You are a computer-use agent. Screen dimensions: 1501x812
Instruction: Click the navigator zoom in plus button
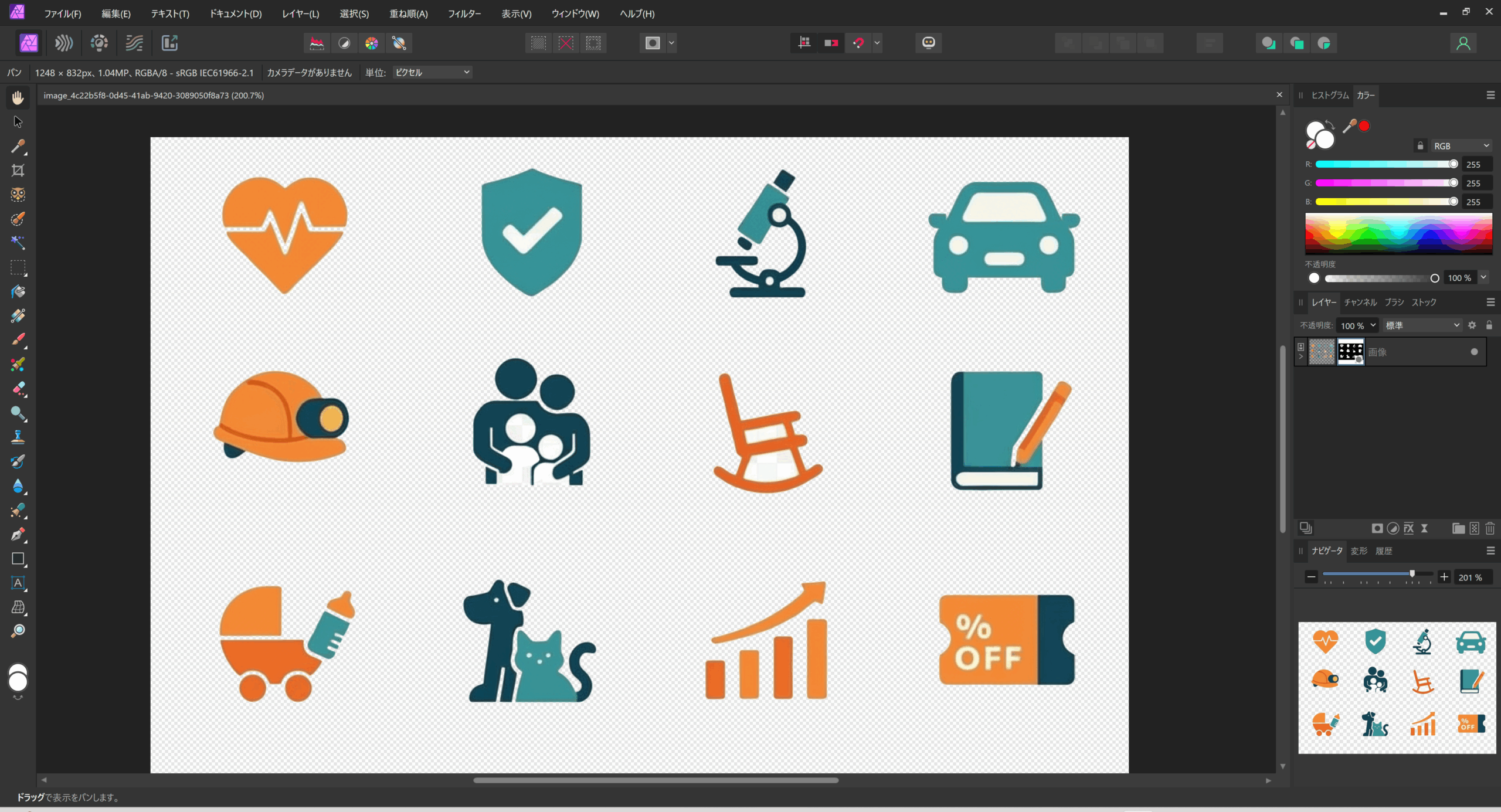coord(1444,577)
